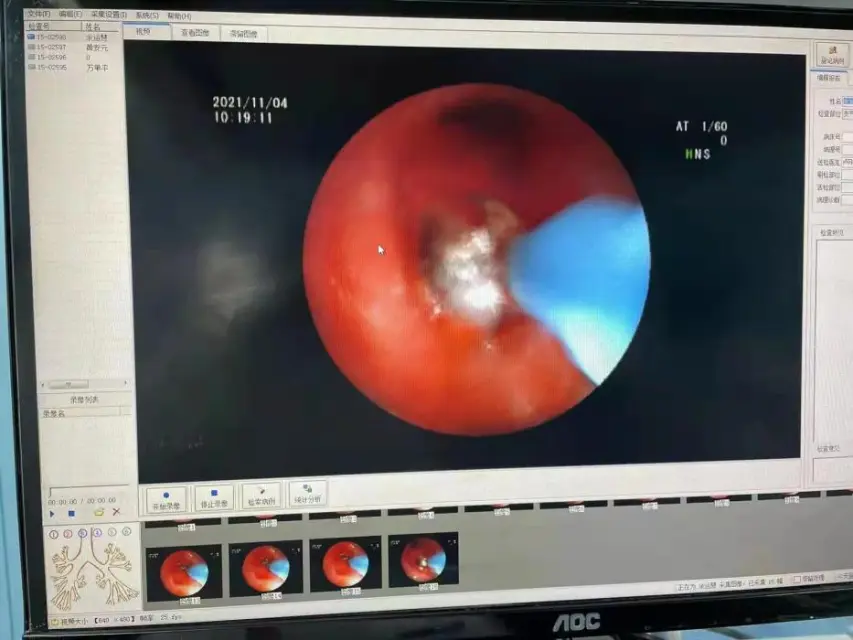Click the red X delete icon
The width and height of the screenshot is (853, 640).
point(116,512)
